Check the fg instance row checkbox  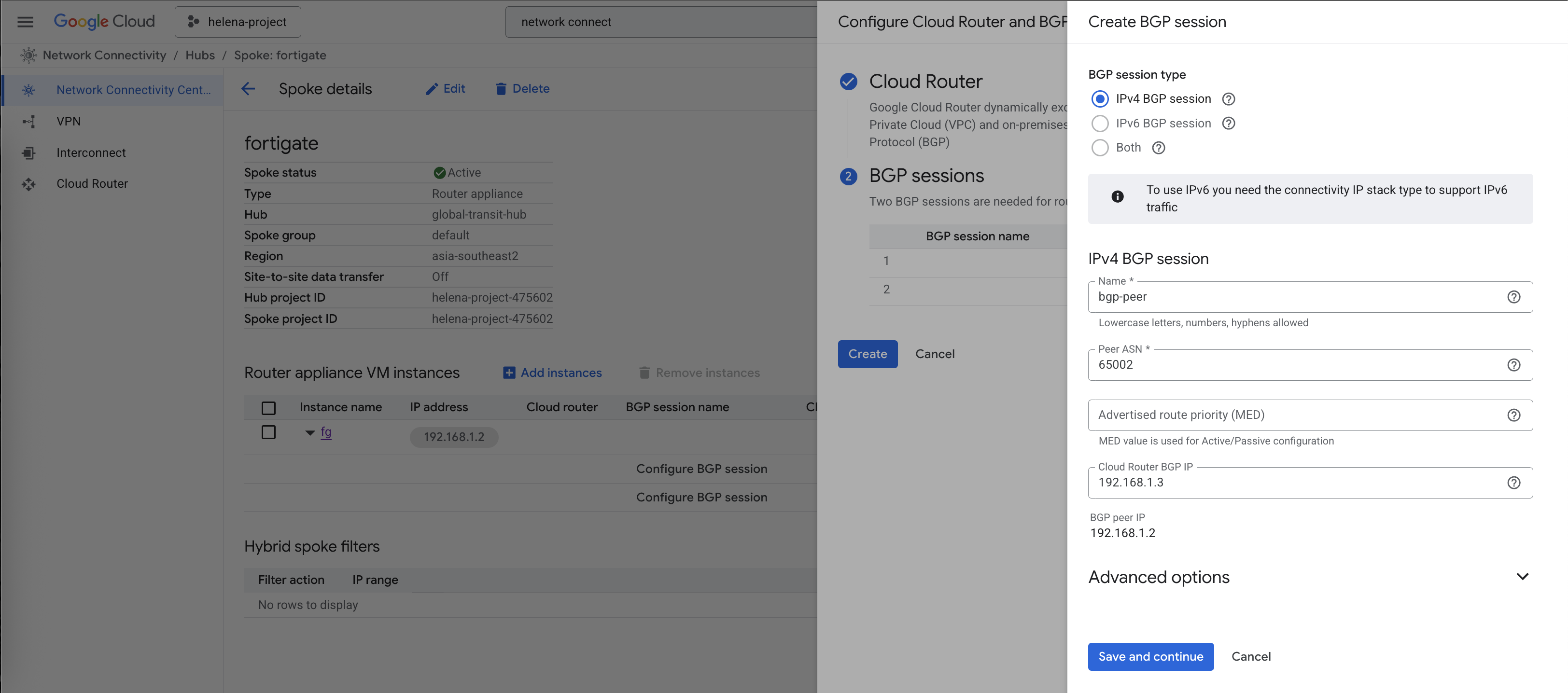pyautogui.click(x=268, y=432)
